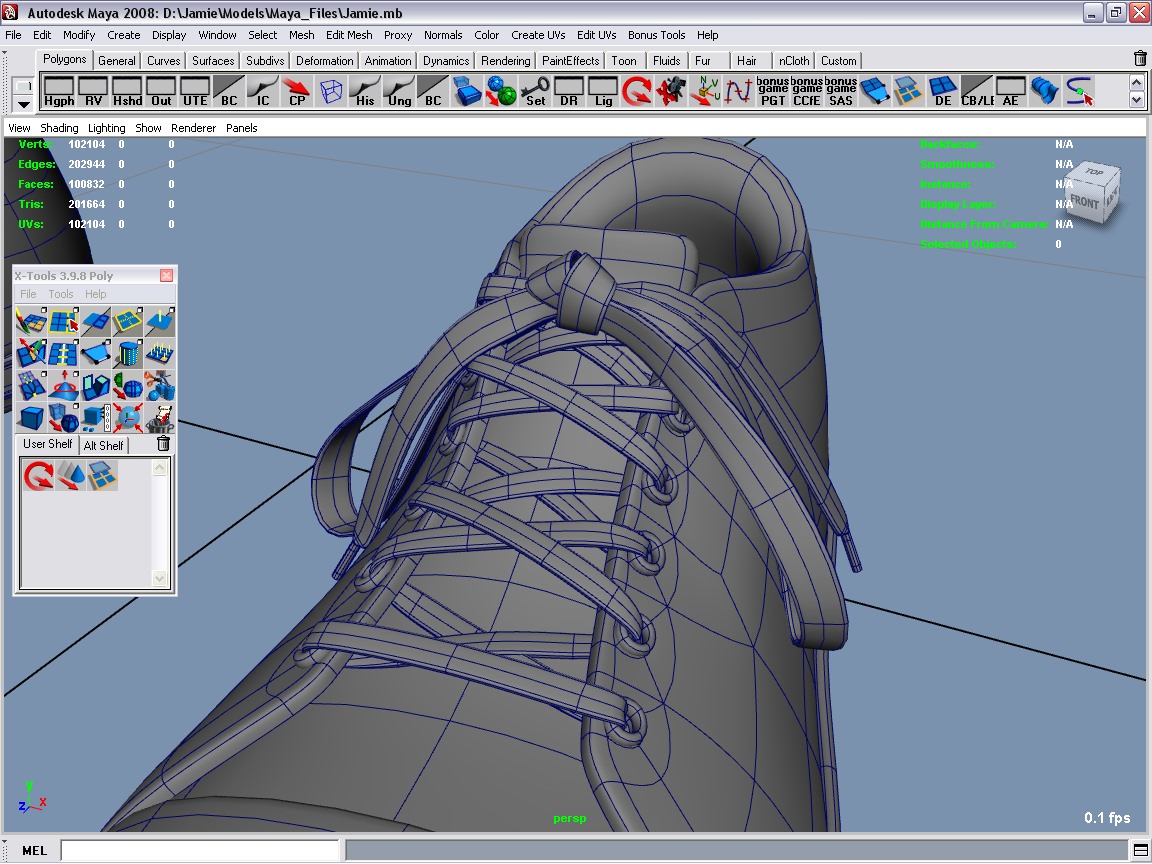This screenshot has width=1152, height=864.
Task: Switch to the Alt Shelf tab
Action: tap(104, 445)
